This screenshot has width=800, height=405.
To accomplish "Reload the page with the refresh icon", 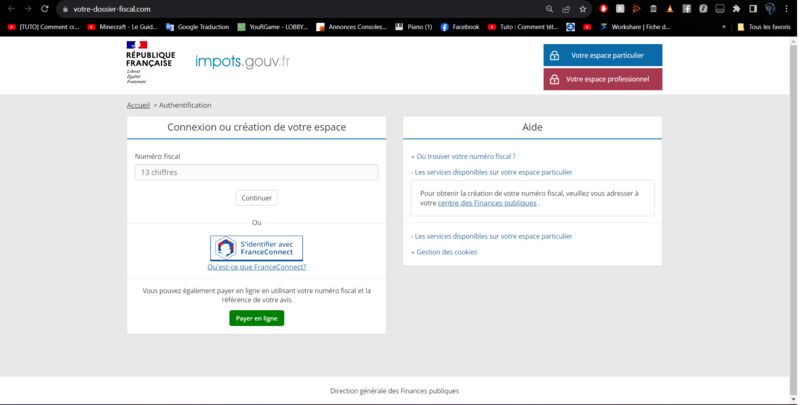I will click(x=45, y=9).
